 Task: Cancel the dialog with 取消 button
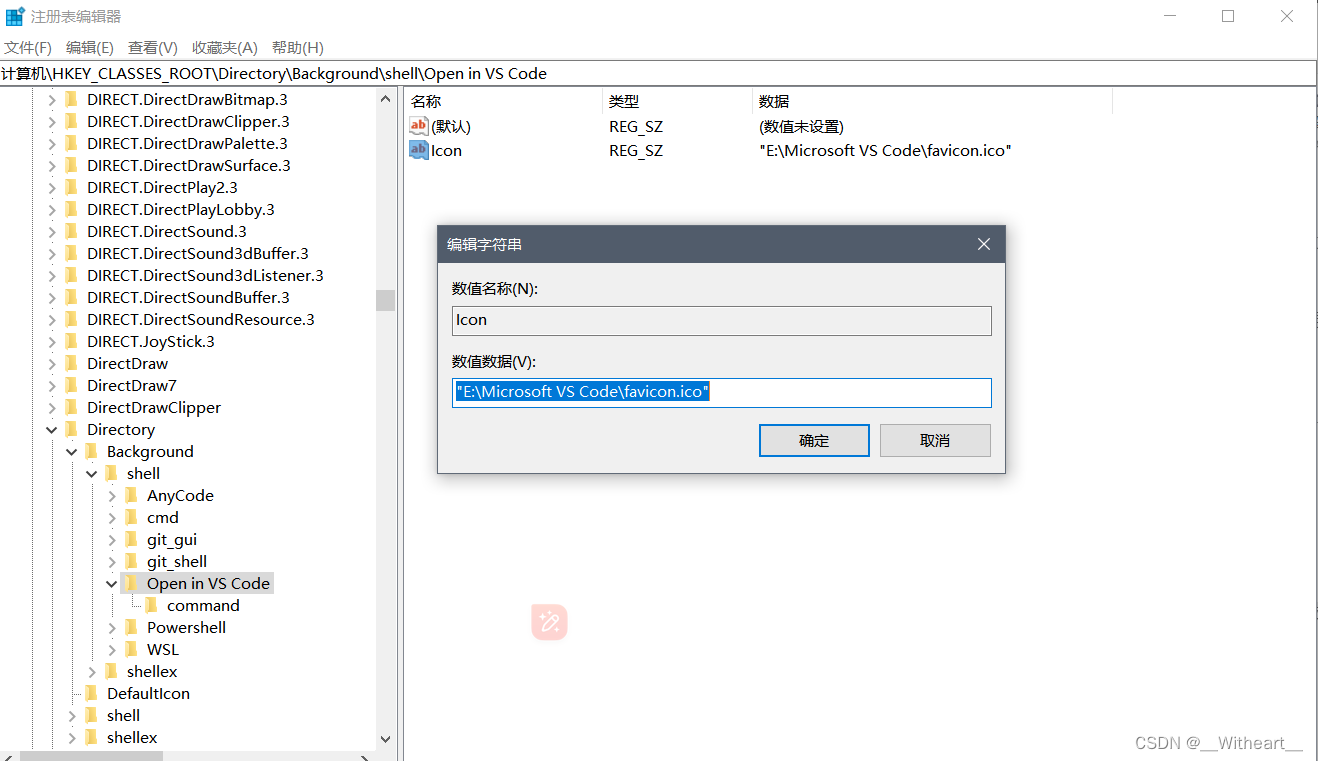[935, 440]
